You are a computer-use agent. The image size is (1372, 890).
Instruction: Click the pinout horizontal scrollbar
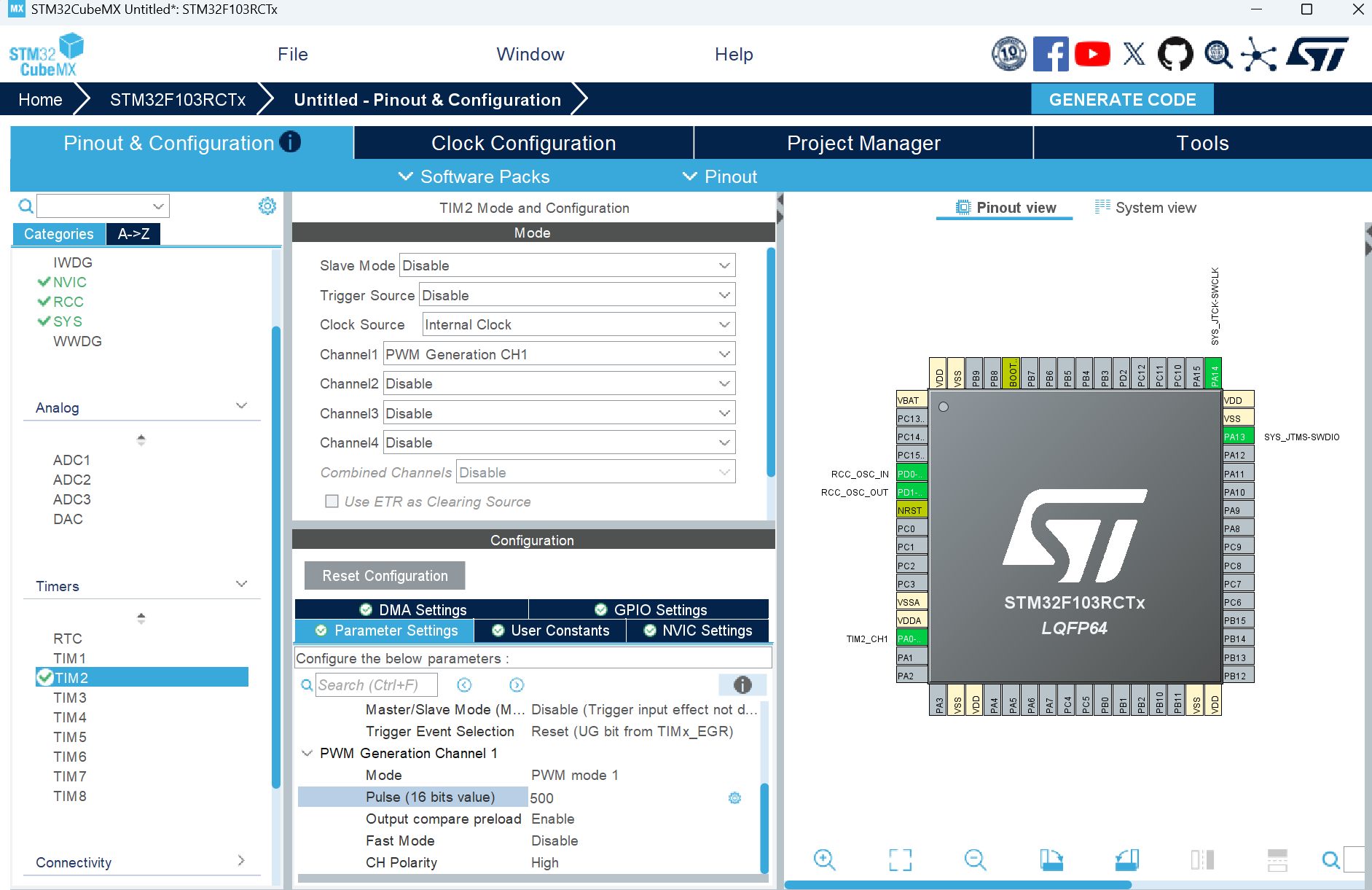tap(957, 885)
